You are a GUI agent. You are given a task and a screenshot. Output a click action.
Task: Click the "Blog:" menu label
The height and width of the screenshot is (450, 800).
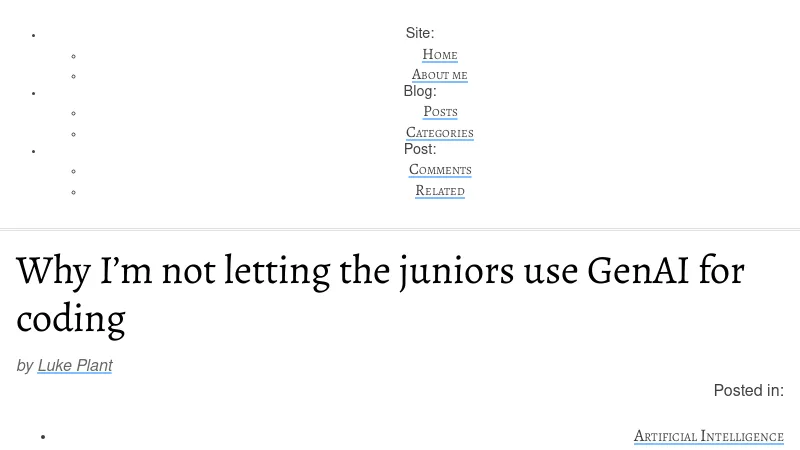point(420,91)
